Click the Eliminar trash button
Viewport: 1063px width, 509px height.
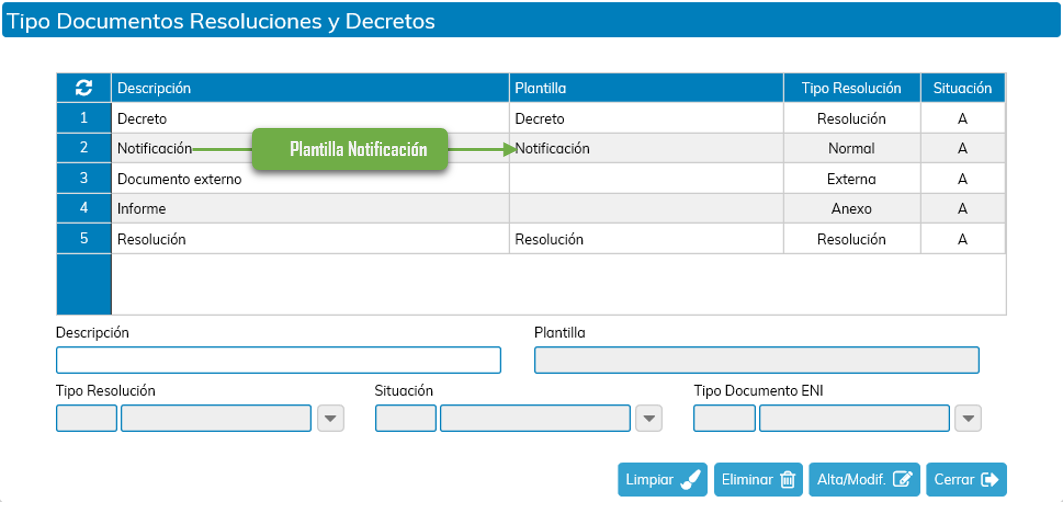tap(758, 480)
